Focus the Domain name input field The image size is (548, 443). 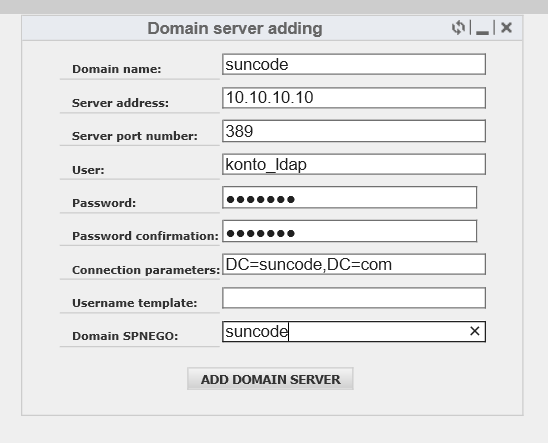point(354,64)
